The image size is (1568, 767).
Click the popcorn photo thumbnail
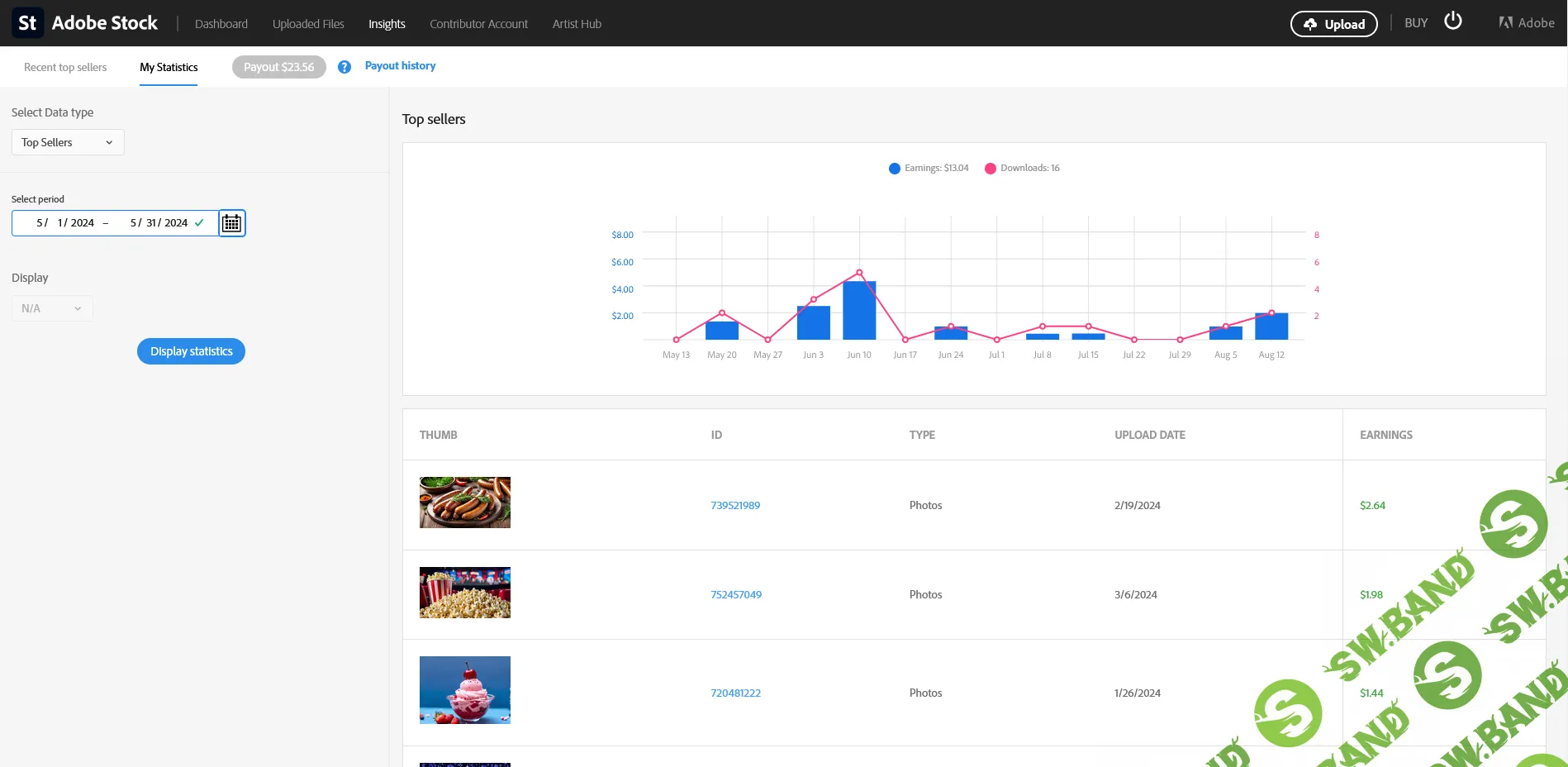(x=465, y=593)
